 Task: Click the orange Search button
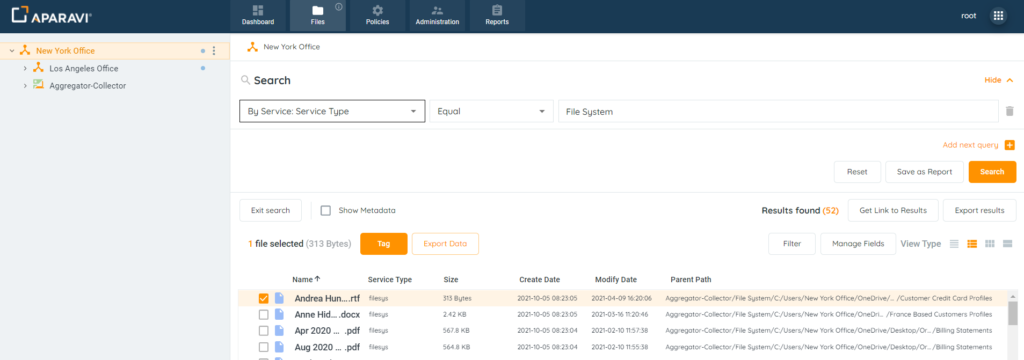tap(992, 172)
